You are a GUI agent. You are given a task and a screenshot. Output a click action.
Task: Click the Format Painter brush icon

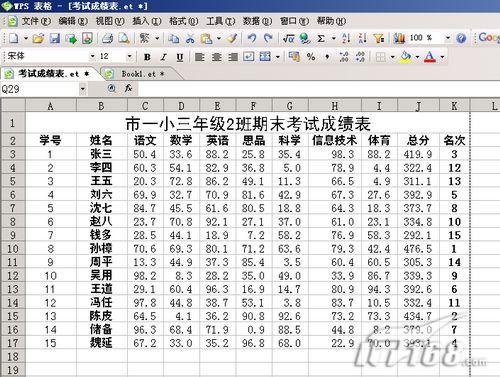click(232, 38)
